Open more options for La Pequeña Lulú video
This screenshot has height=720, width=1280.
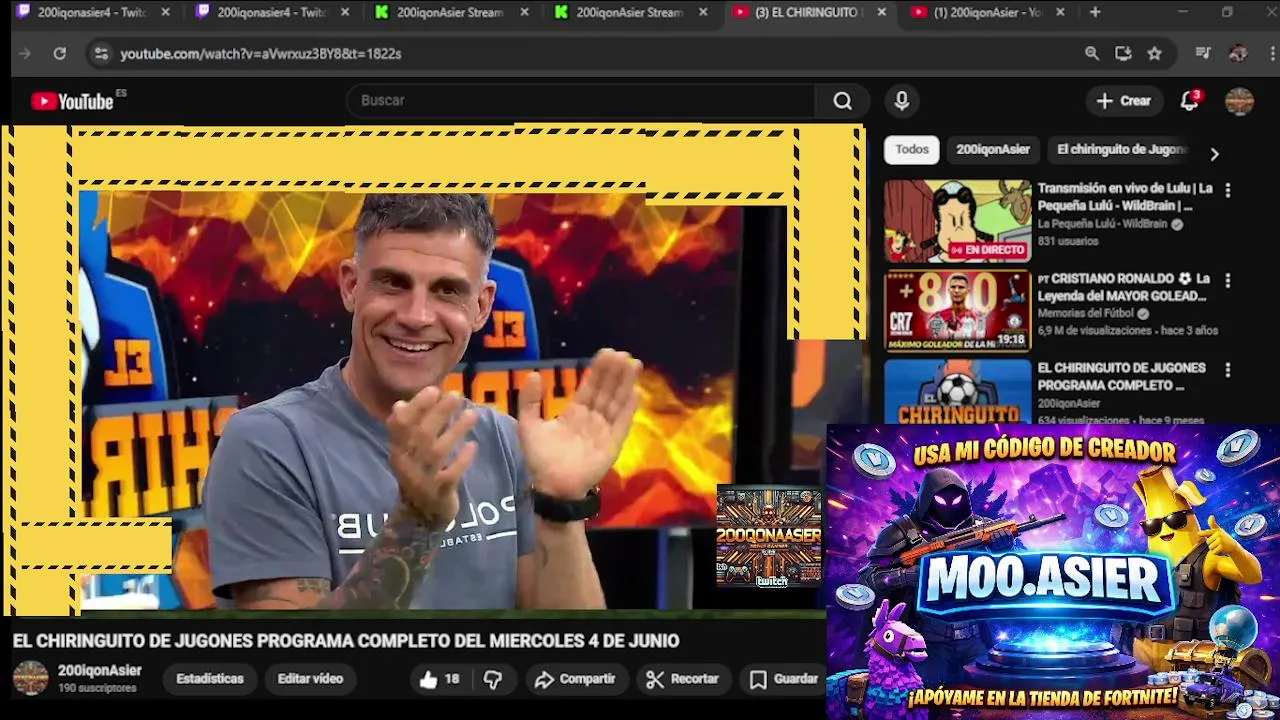pyautogui.click(x=1228, y=190)
